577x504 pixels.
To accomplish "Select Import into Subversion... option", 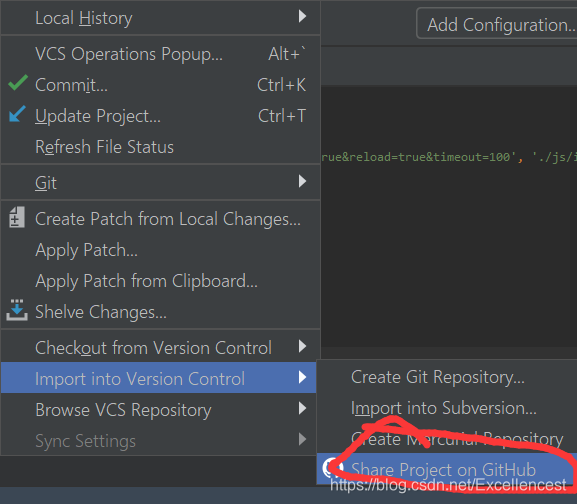I will click(447, 408).
